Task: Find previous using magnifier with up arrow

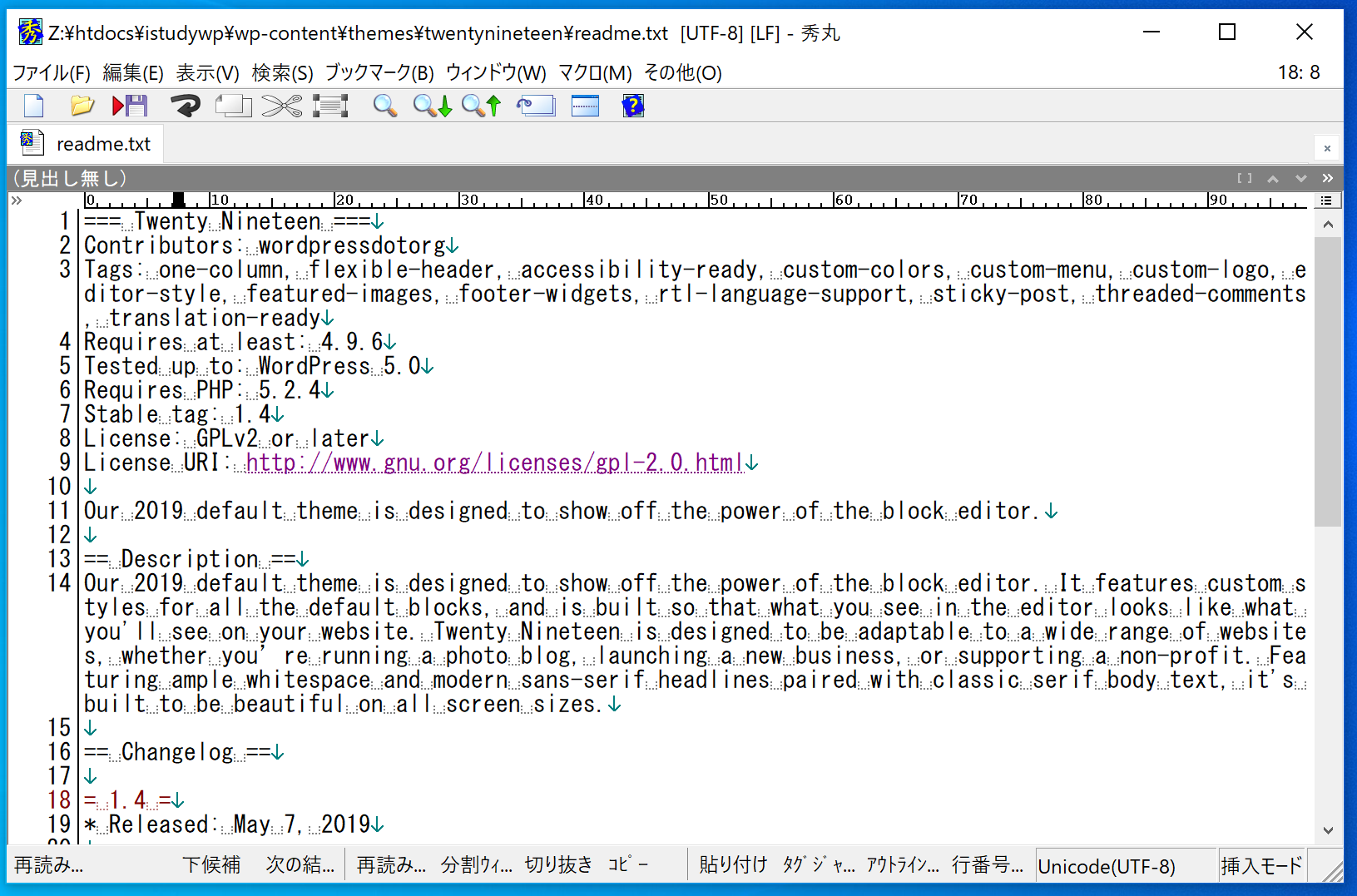Action: tap(482, 106)
